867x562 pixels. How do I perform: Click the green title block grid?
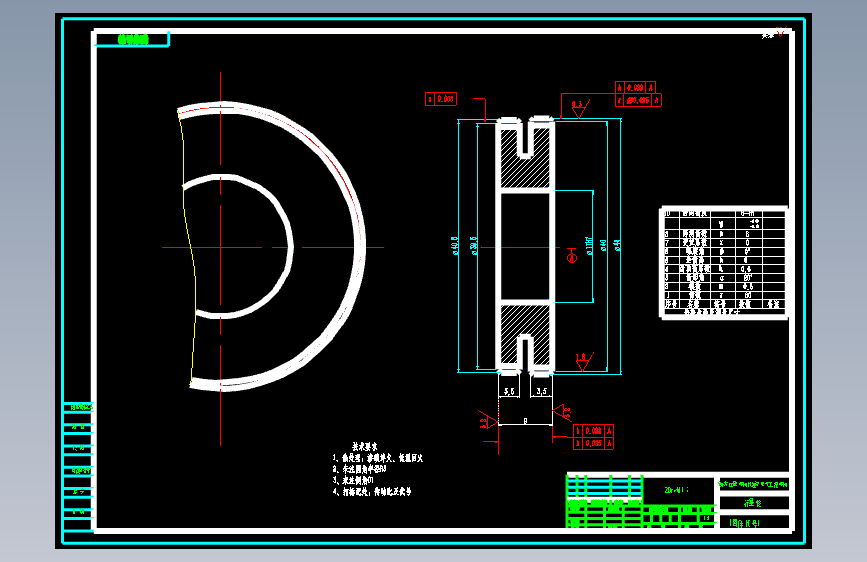(640, 501)
